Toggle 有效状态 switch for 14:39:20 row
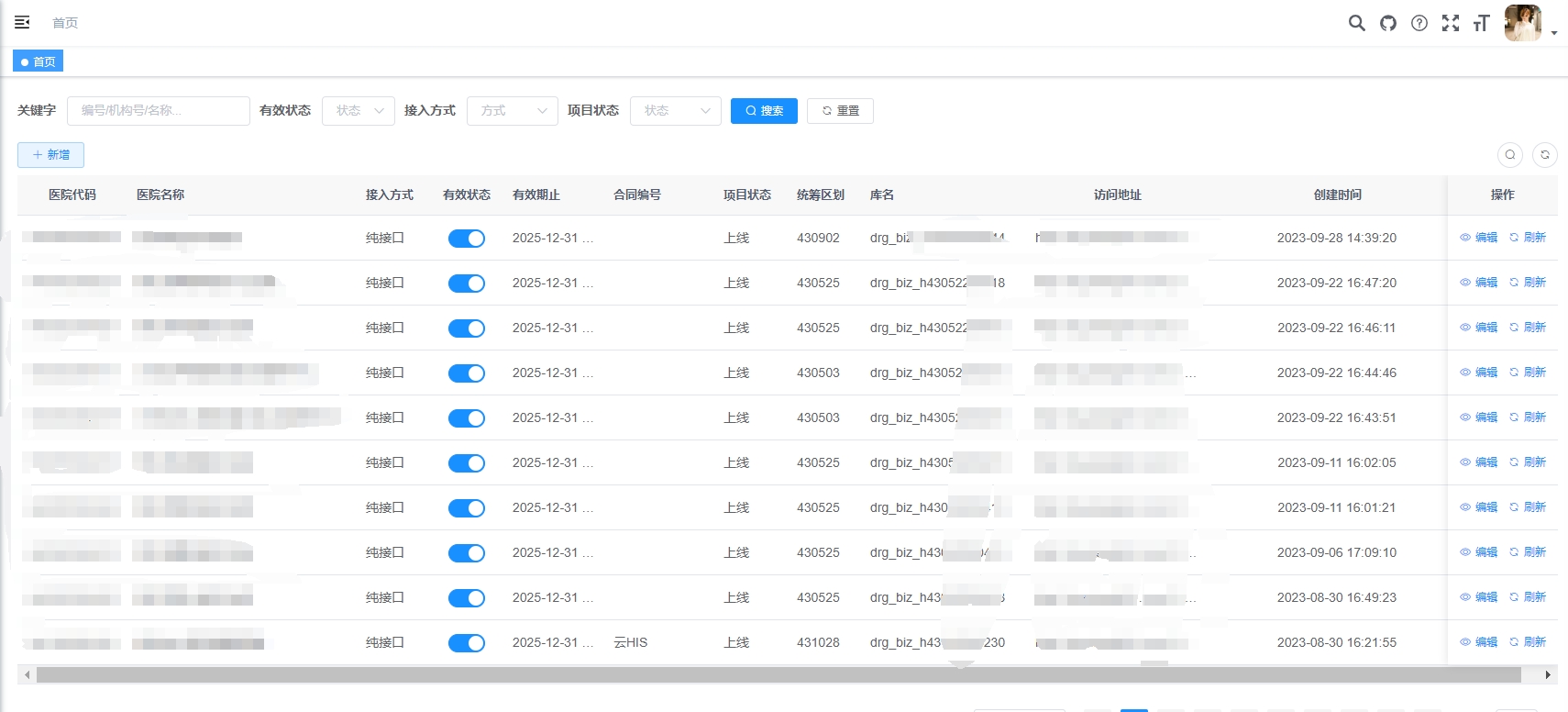This screenshot has width=1568, height=712. coord(467,239)
